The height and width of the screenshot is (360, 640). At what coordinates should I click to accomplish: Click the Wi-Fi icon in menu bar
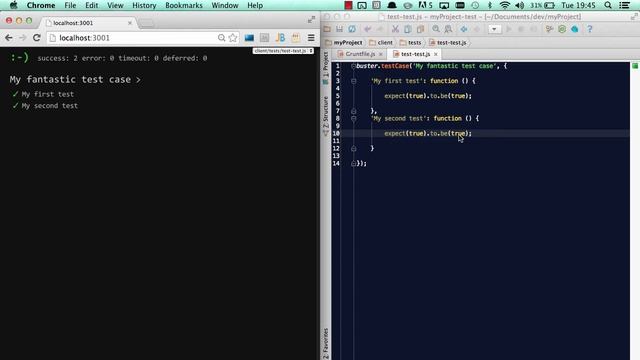coord(505,5)
